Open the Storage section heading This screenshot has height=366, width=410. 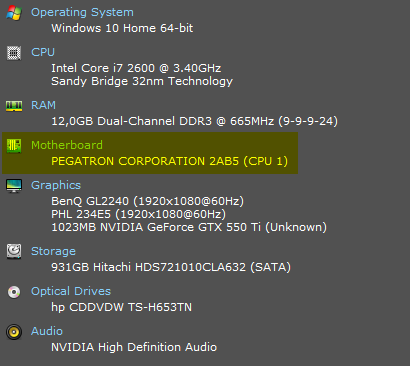pos(53,251)
